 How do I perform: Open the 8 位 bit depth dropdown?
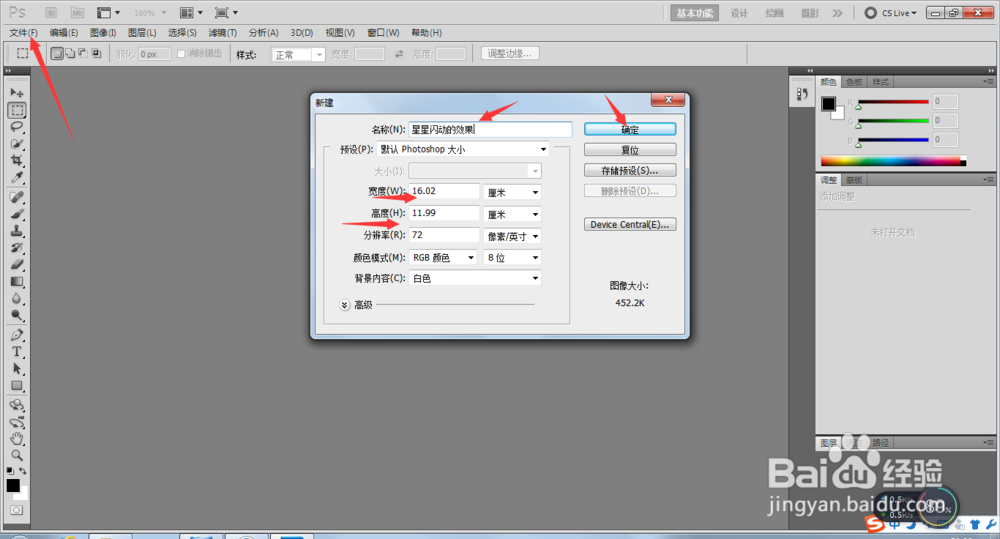tap(512, 258)
